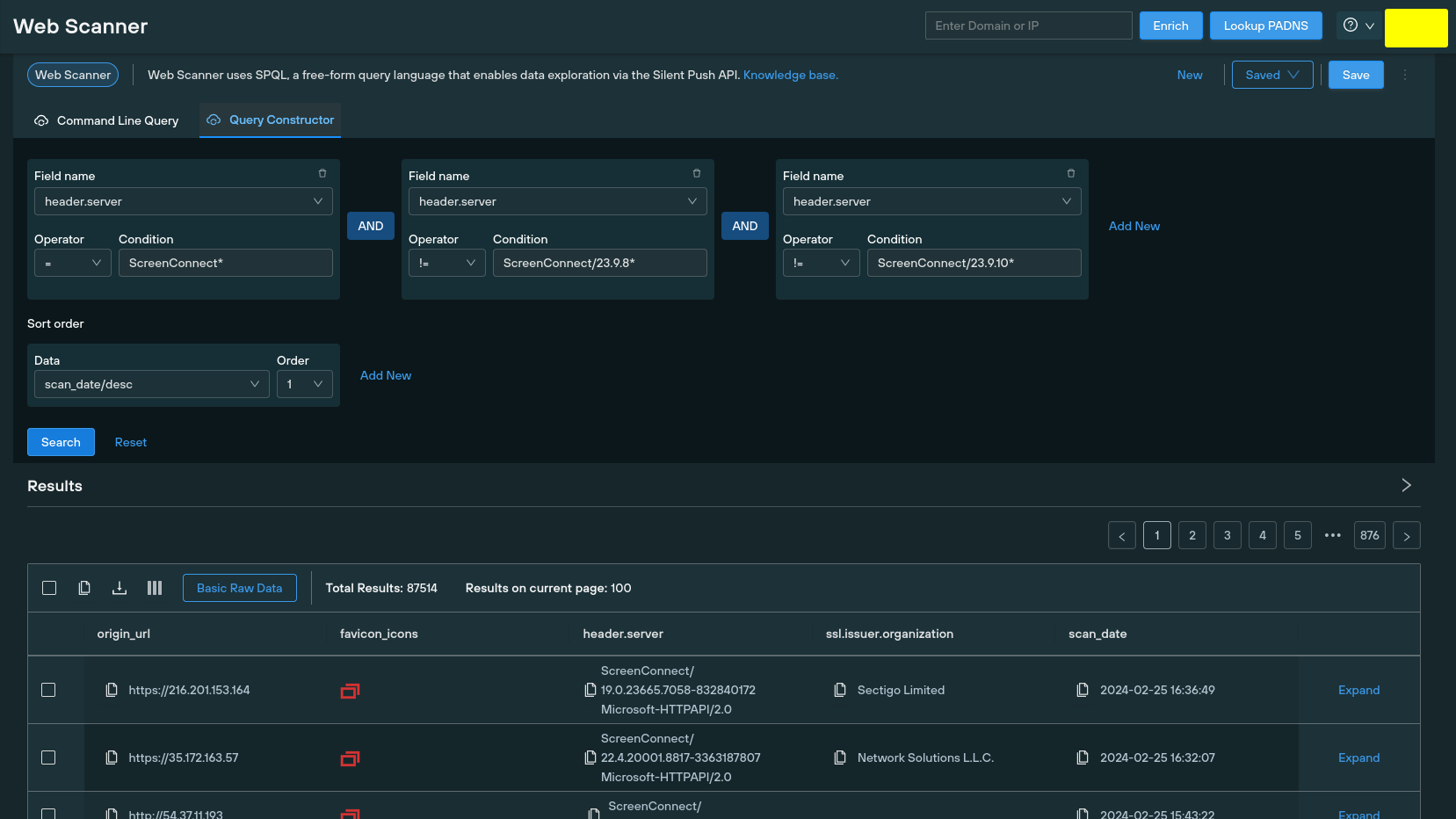
Task: Open operator dropdown beside ScreenConnect/23.9.8*
Action: coord(447,263)
